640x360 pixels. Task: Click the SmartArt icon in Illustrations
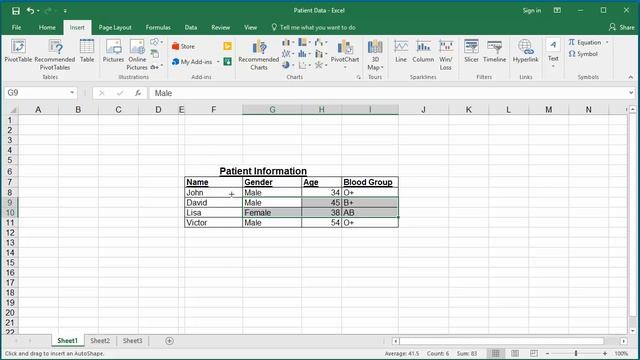(155, 54)
